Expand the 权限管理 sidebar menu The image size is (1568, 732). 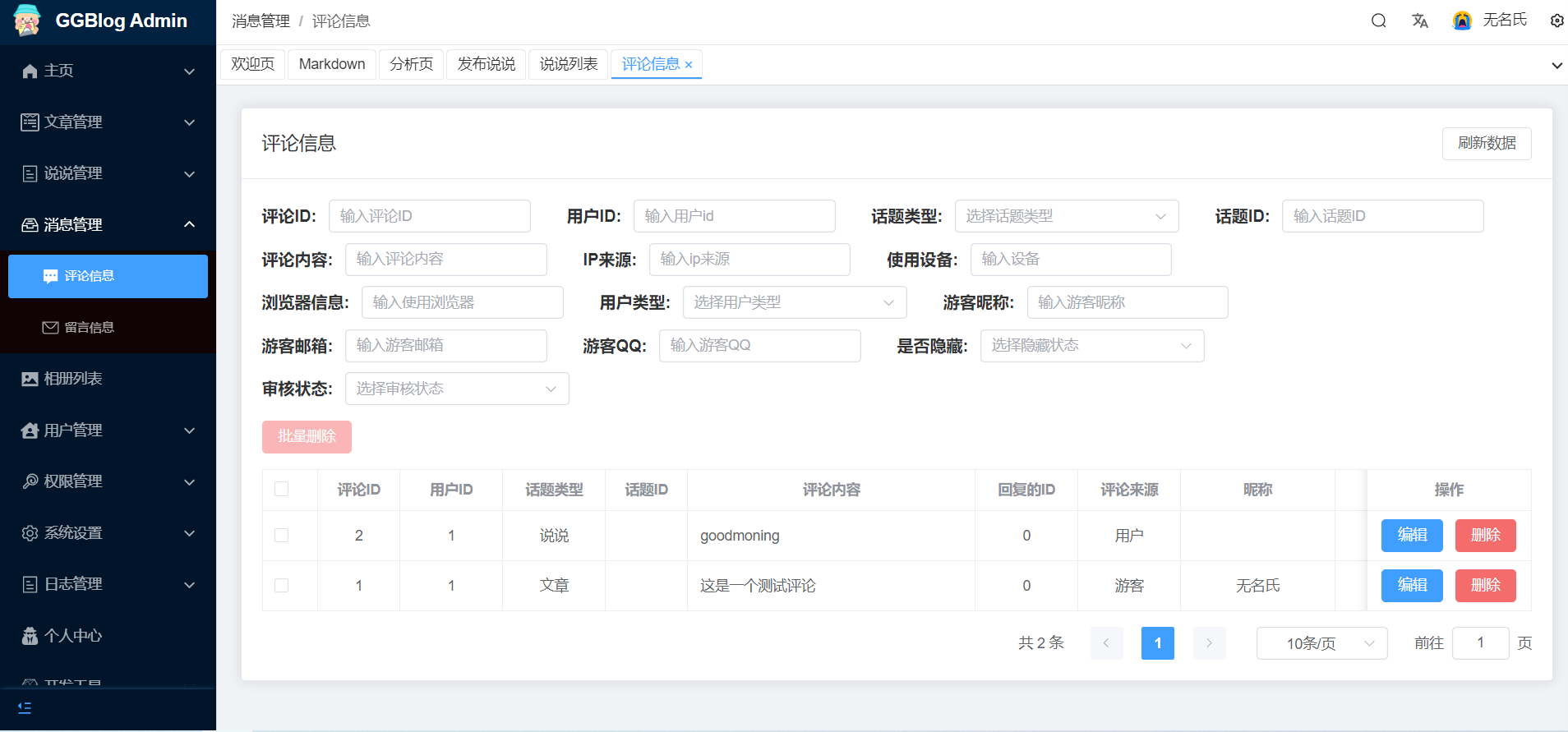190,482
